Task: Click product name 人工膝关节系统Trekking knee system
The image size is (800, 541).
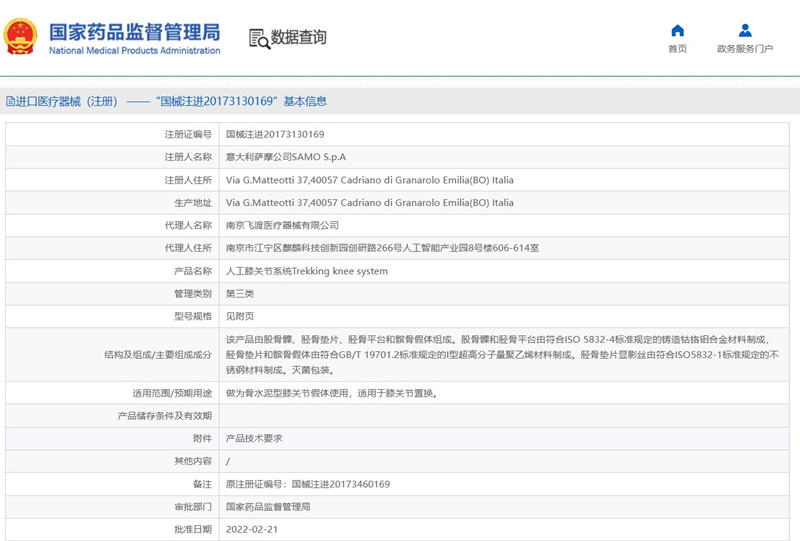Action: (x=306, y=271)
